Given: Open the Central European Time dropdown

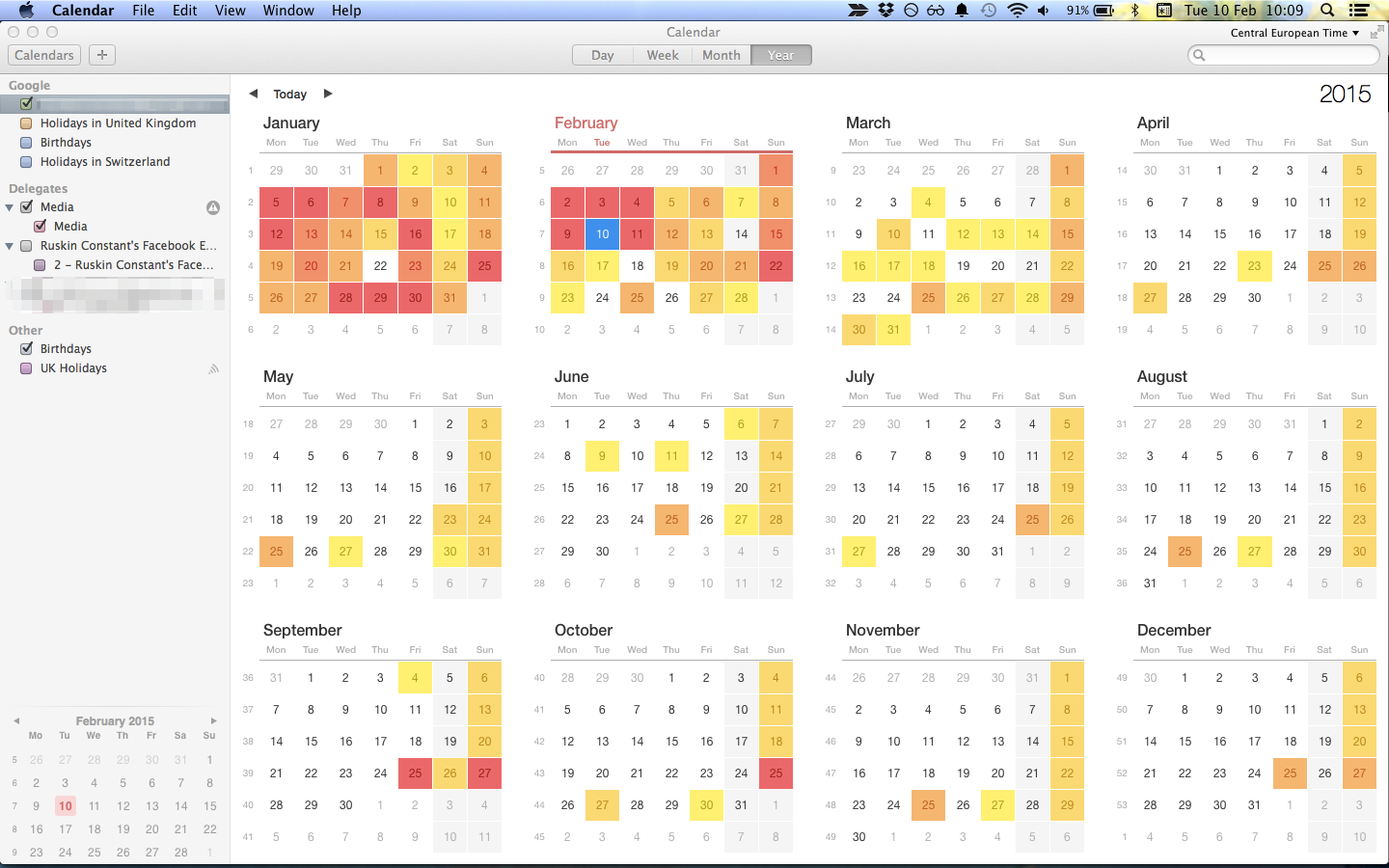Looking at the screenshot, I should 1294,33.
